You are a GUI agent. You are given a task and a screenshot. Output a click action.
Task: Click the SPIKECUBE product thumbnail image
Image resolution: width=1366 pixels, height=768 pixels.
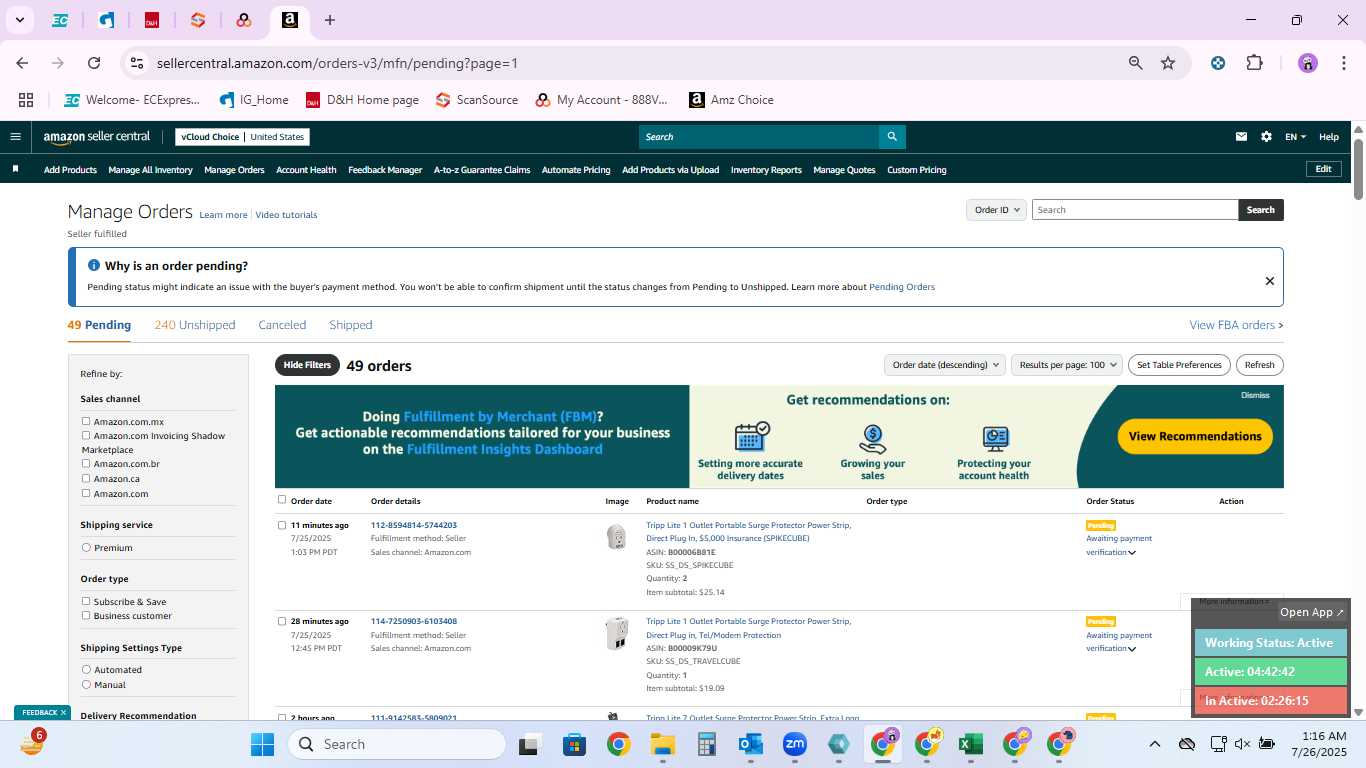[617, 537]
